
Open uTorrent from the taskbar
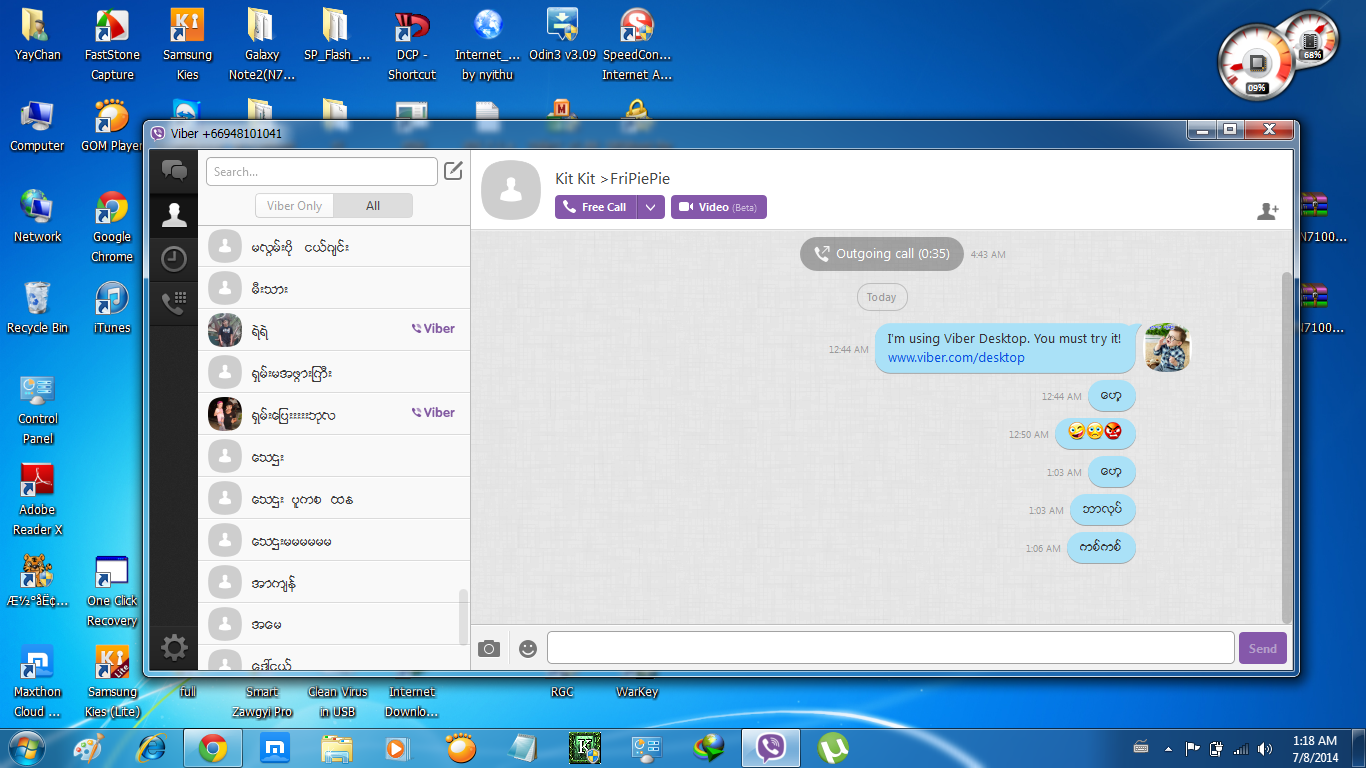[832, 747]
